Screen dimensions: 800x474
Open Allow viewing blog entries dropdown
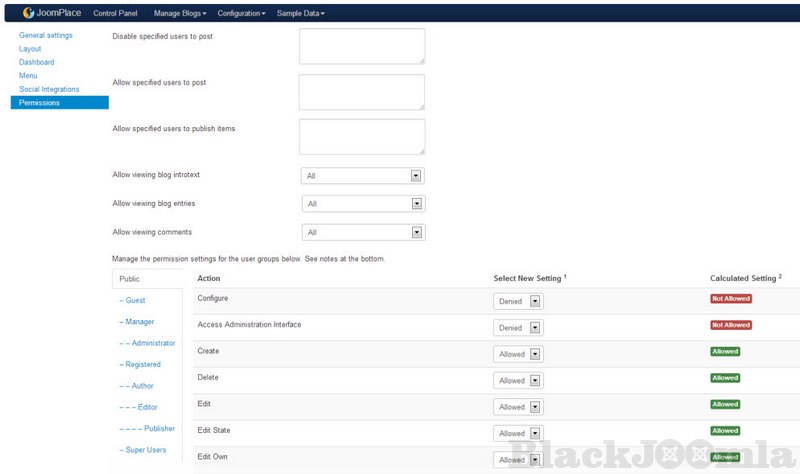(363, 204)
